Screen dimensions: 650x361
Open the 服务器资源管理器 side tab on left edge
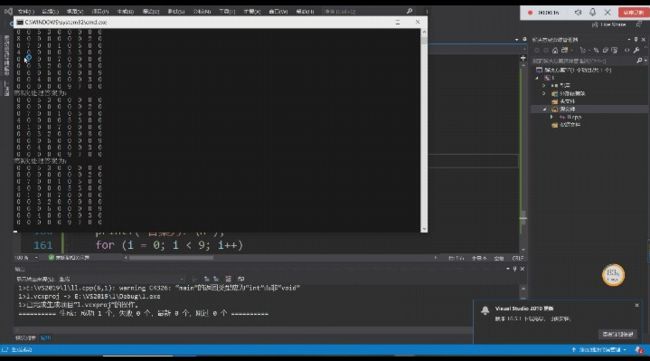(7, 55)
